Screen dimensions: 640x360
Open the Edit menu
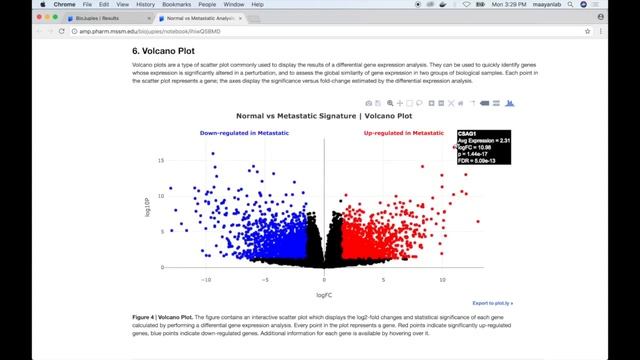pyautogui.click(x=104, y=4)
